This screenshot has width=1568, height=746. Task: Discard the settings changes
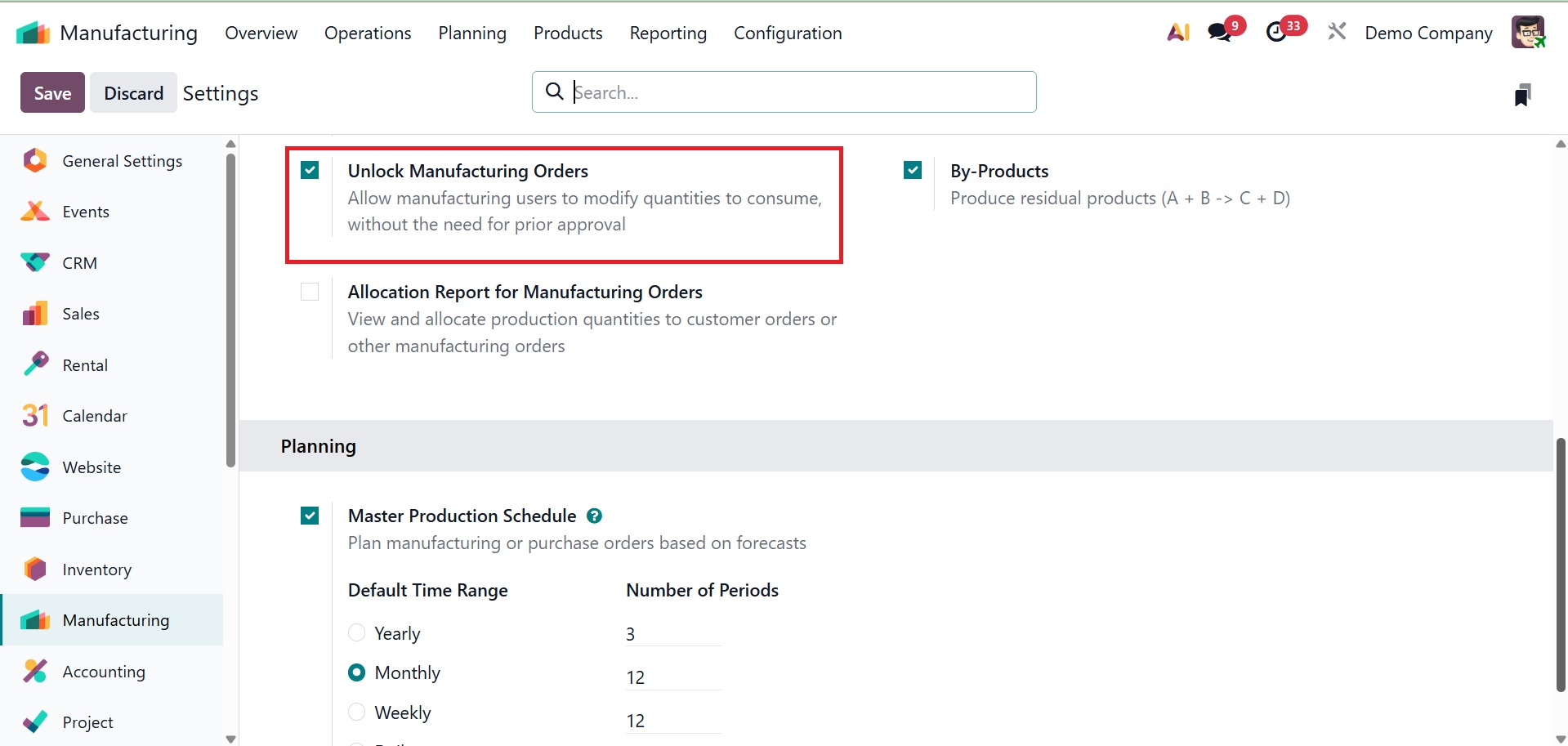click(x=133, y=93)
